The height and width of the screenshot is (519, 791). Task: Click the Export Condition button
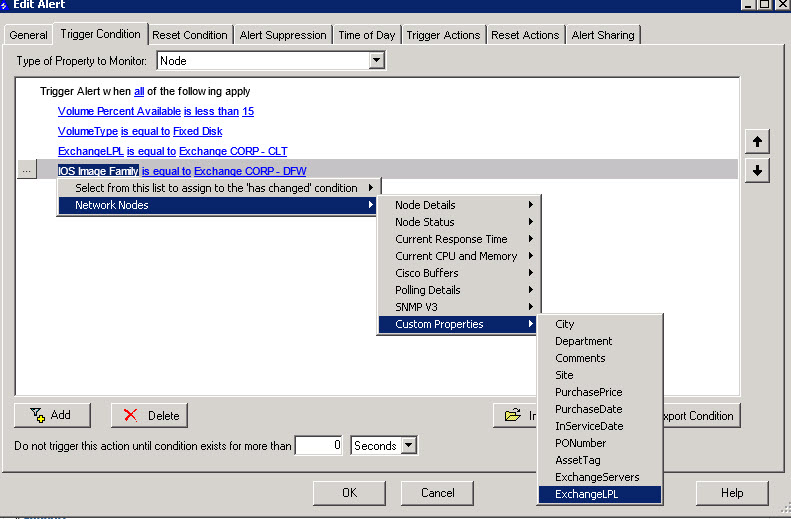[x=702, y=416]
